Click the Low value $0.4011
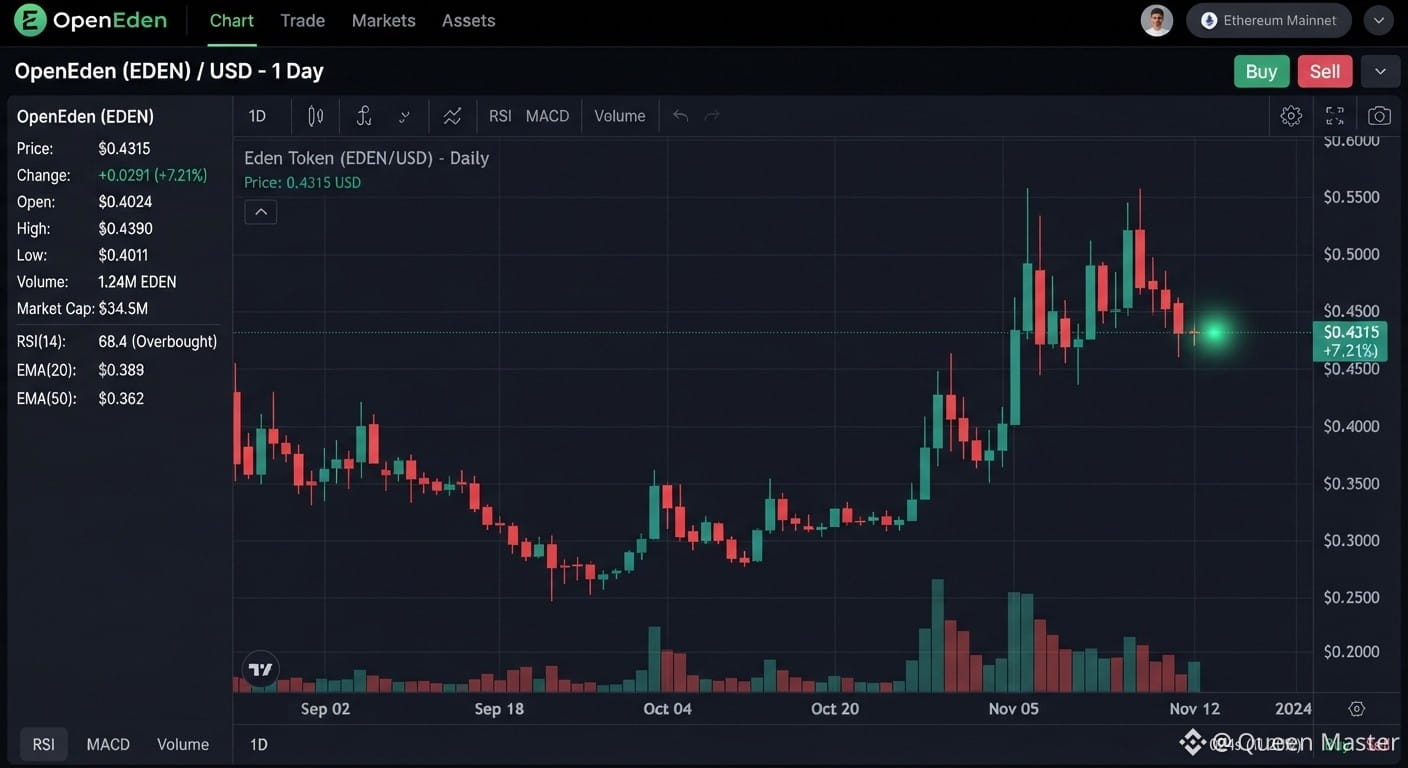The width and height of the screenshot is (1408, 768). point(124,255)
